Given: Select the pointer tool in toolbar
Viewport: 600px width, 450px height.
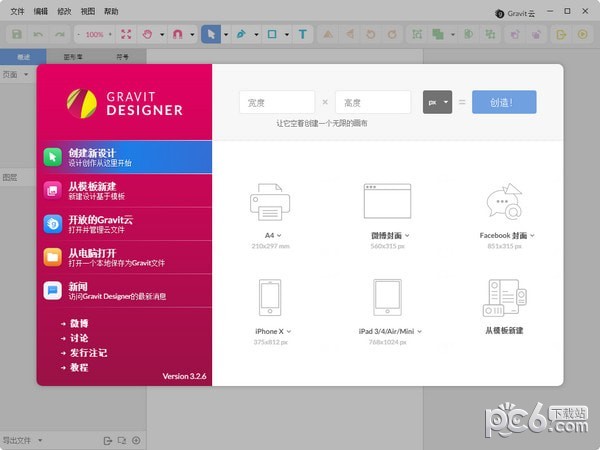Looking at the screenshot, I should tap(209, 34).
